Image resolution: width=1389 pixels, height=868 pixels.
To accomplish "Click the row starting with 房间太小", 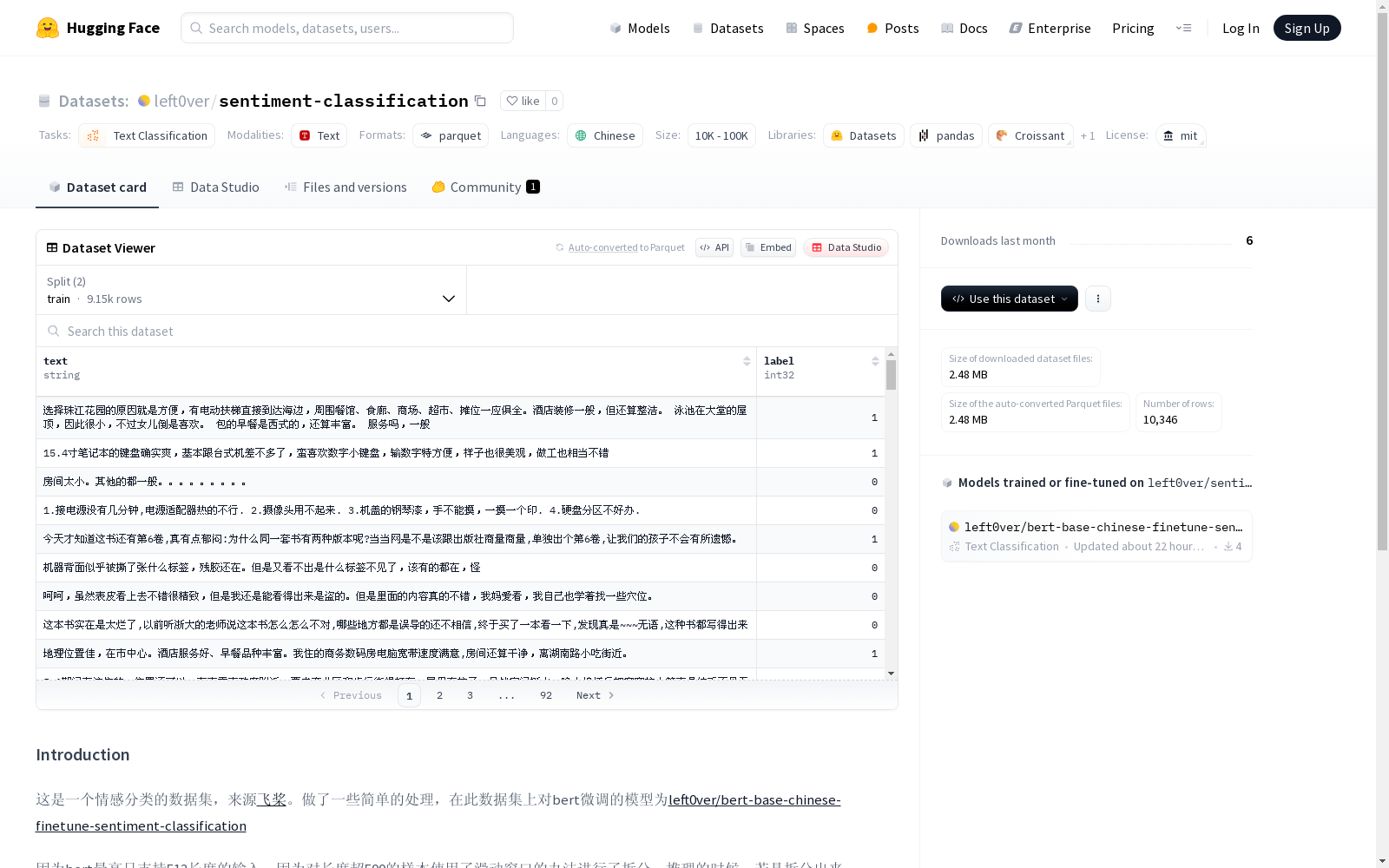I will click(x=461, y=482).
